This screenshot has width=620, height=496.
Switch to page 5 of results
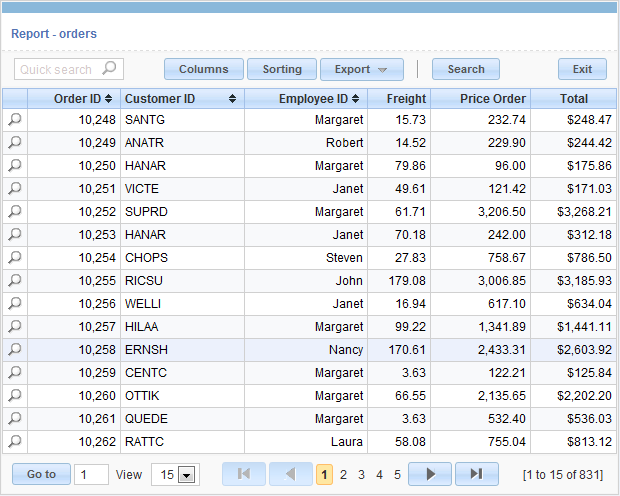pos(397,475)
